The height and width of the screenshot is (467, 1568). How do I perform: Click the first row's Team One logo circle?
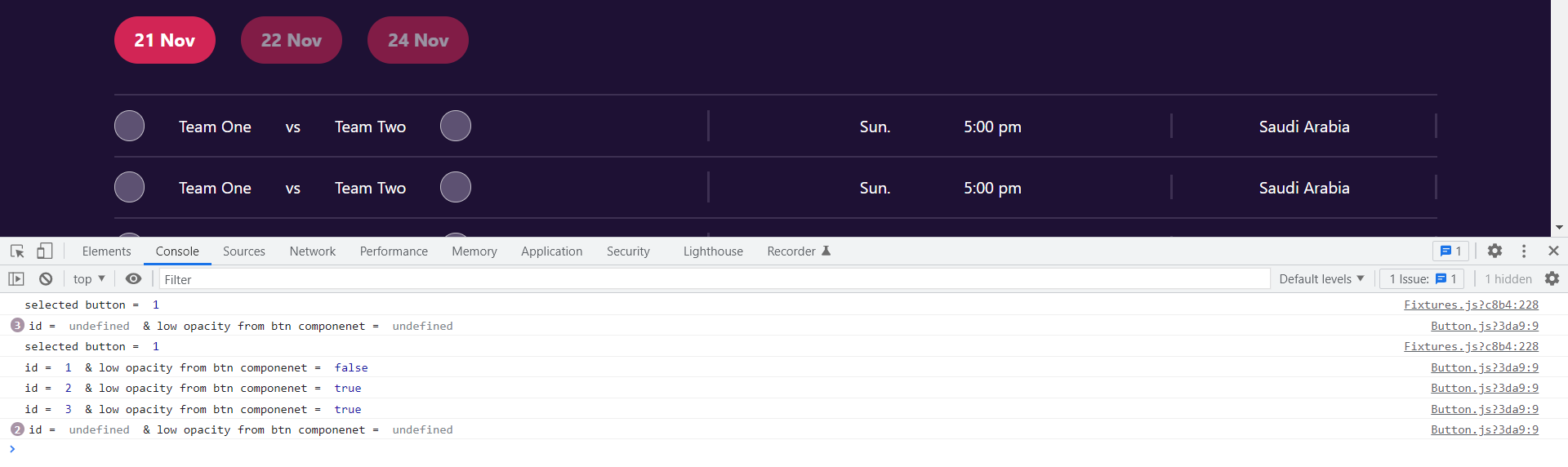pos(129,126)
